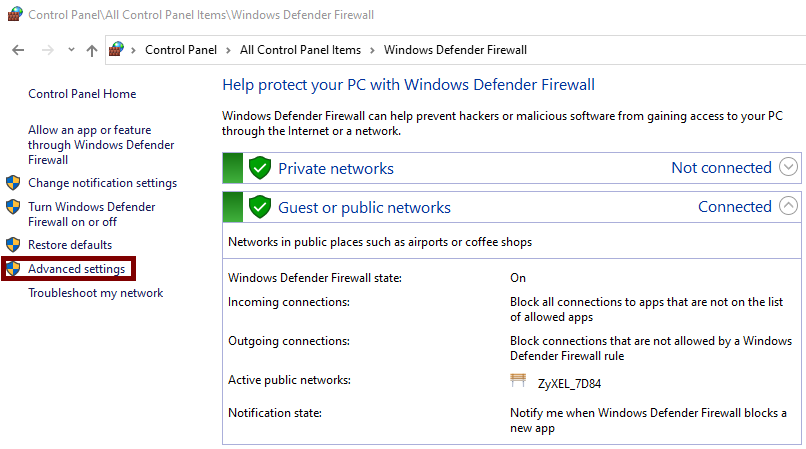806x449 pixels.
Task: Click shield icon next to Change notification settings
Action: 13,183
